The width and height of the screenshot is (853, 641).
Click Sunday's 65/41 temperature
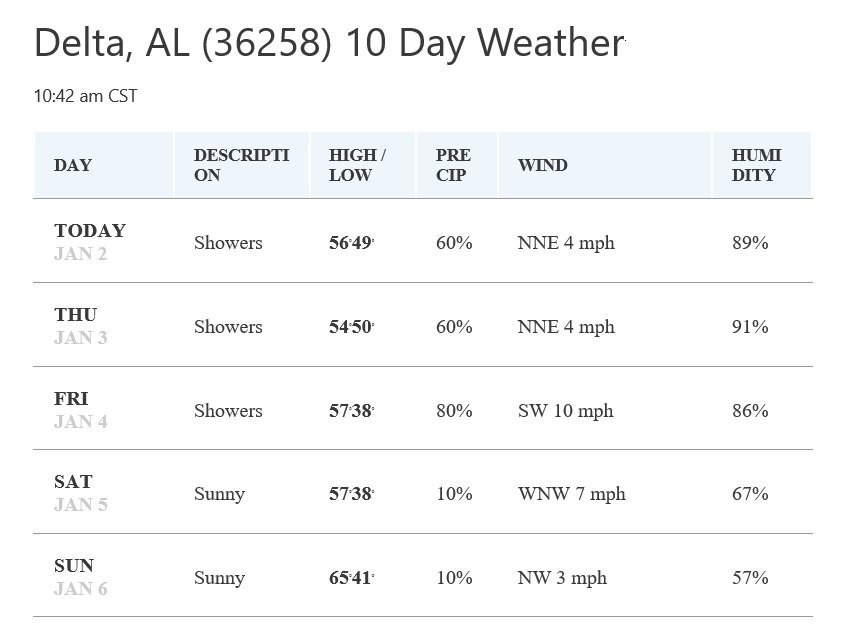(x=351, y=577)
